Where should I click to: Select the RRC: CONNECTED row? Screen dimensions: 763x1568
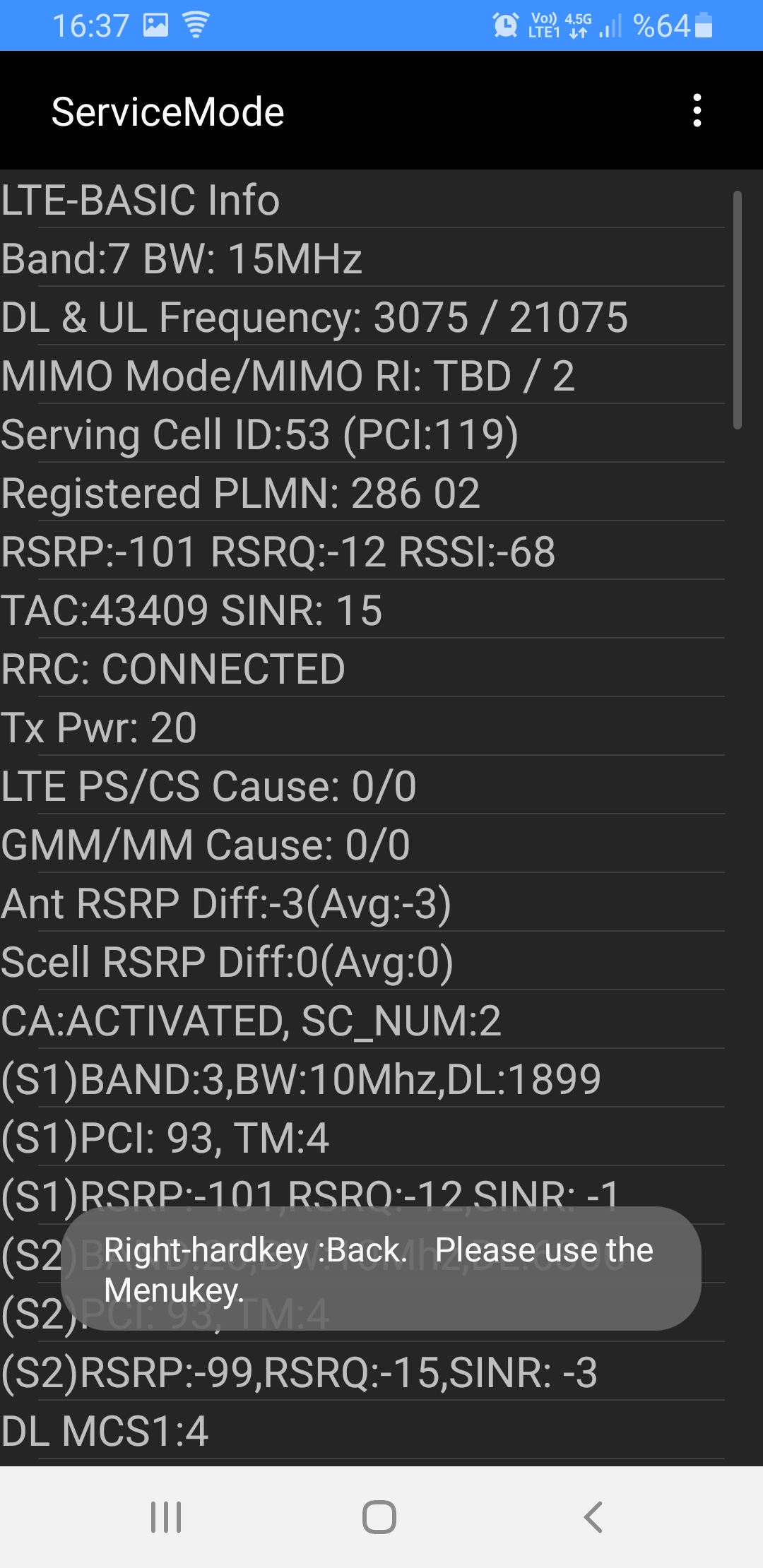(362, 668)
